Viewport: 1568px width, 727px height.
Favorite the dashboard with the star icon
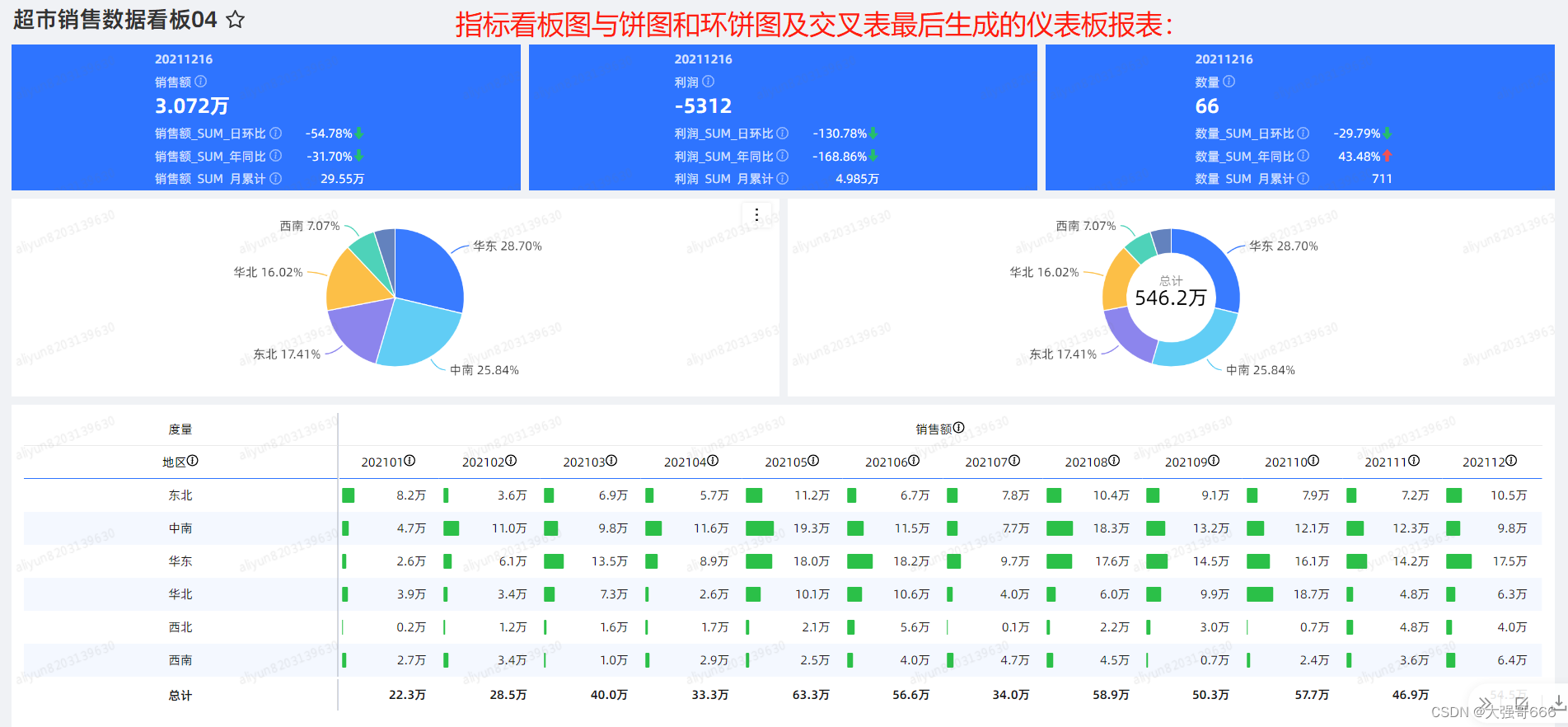[236, 20]
